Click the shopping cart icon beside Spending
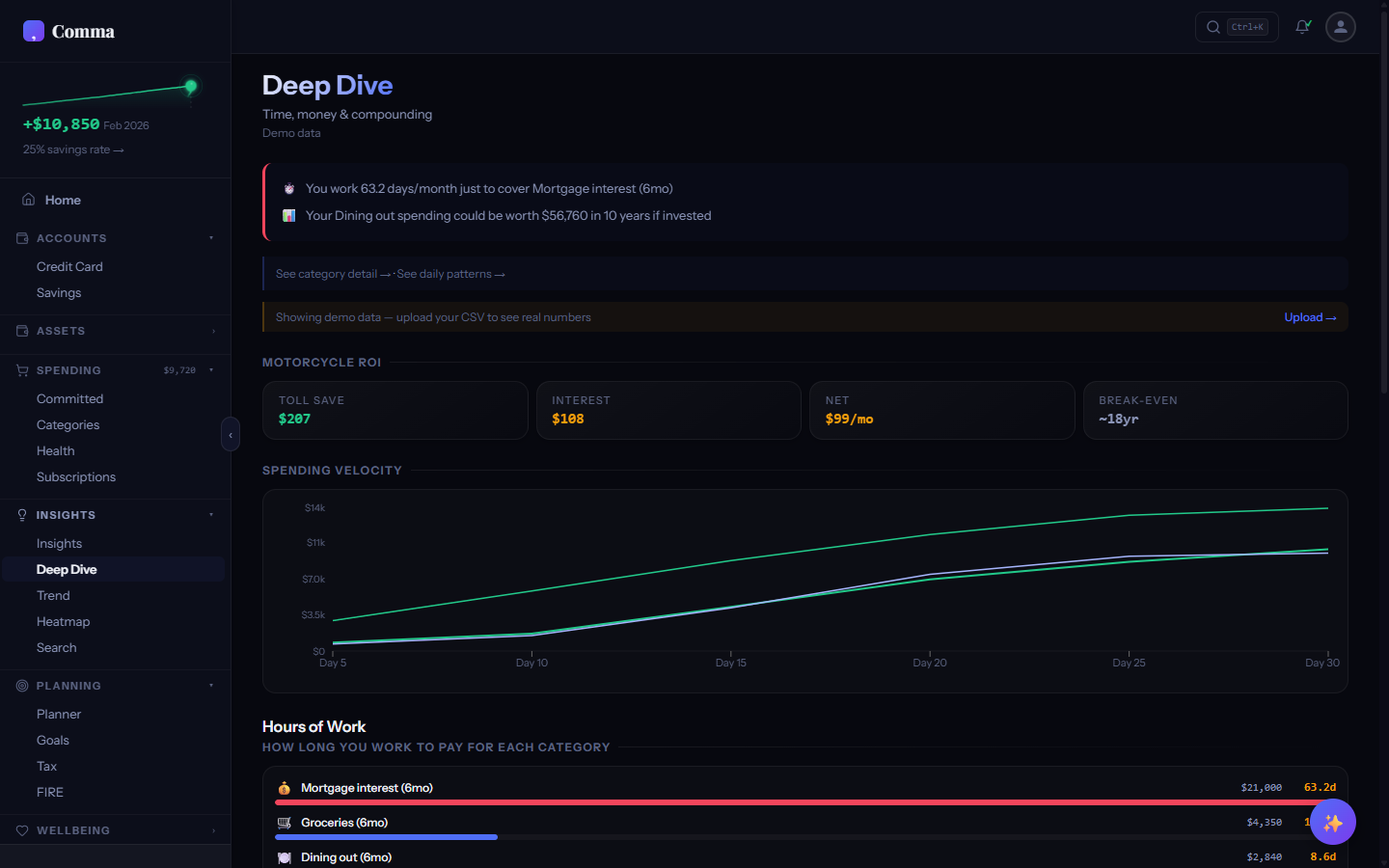 click(x=21, y=370)
